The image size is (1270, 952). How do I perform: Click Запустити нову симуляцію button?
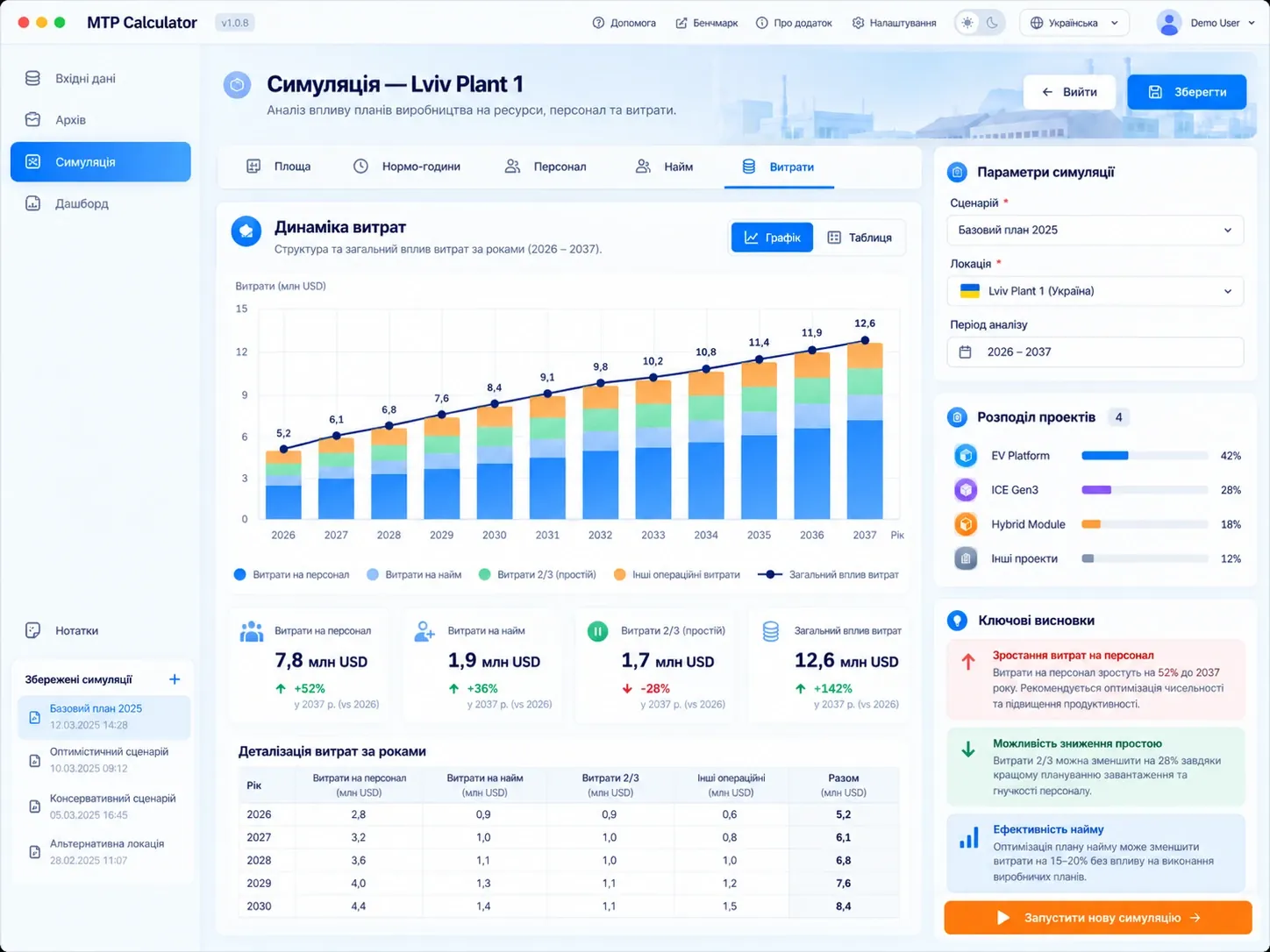click(x=1098, y=918)
